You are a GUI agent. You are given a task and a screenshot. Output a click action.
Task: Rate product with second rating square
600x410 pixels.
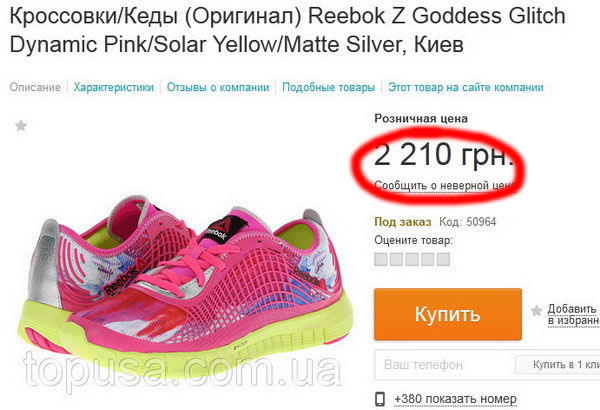[x=396, y=259]
